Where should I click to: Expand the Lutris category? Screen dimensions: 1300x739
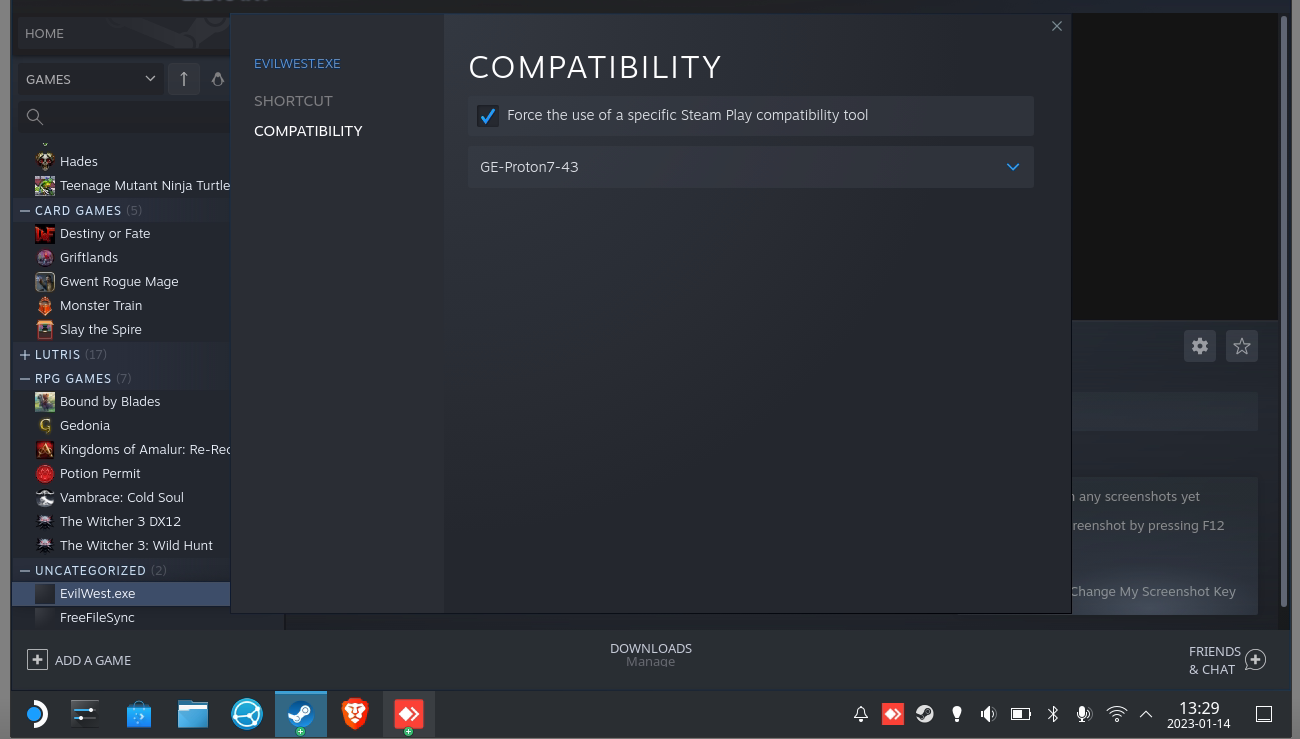coord(25,355)
